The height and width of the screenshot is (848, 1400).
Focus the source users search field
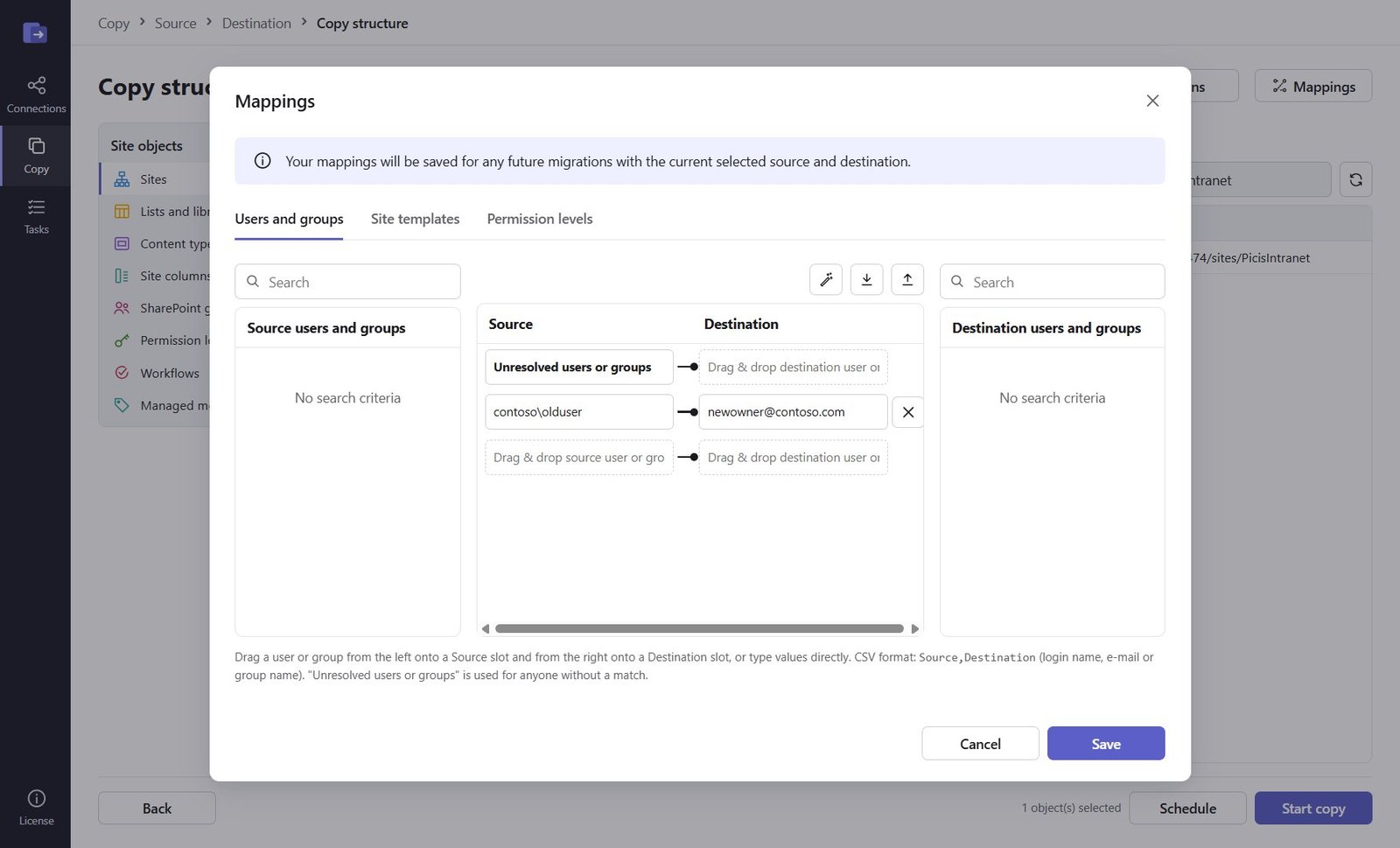click(347, 282)
